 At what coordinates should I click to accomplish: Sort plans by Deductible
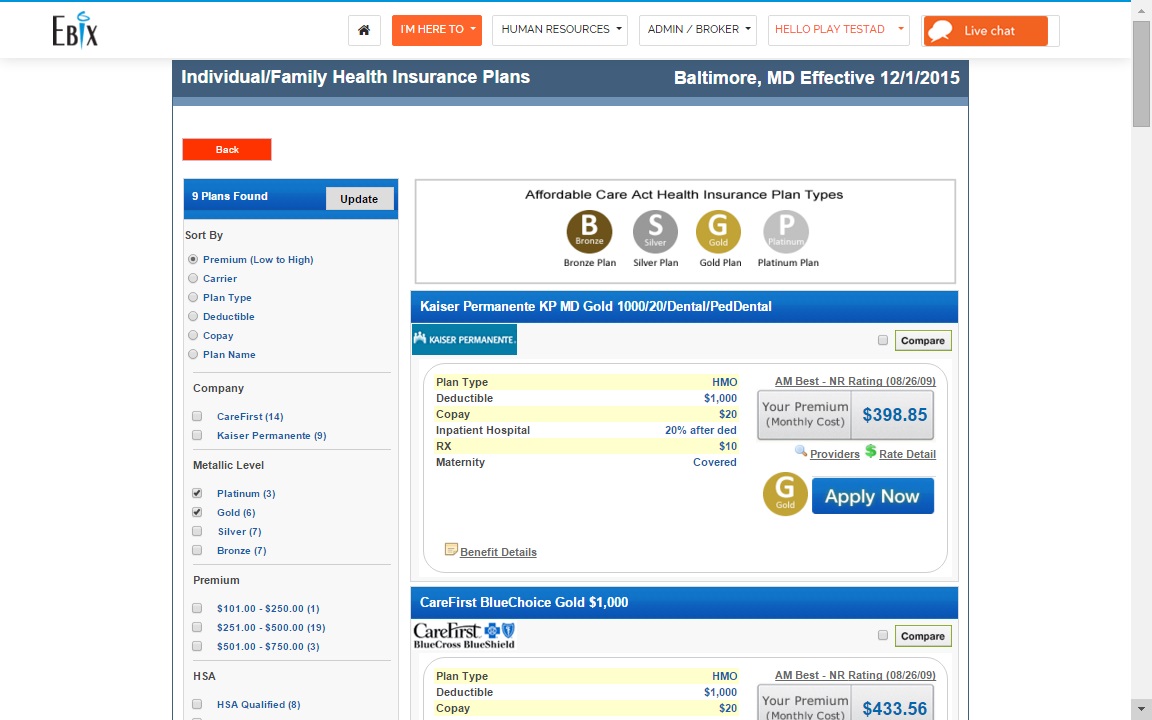pos(193,317)
